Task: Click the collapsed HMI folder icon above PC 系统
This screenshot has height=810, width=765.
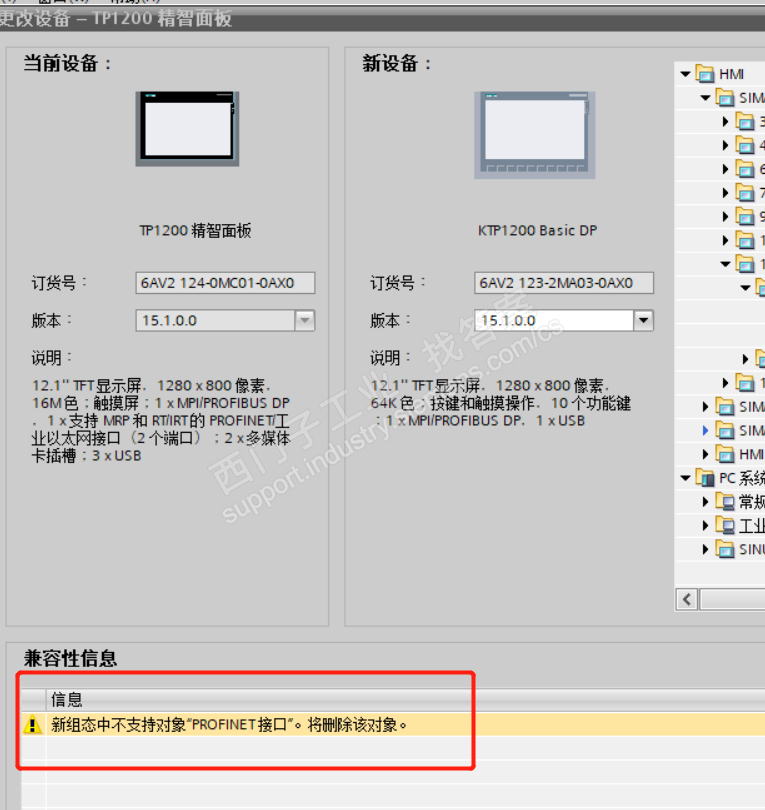Action: (x=725, y=454)
